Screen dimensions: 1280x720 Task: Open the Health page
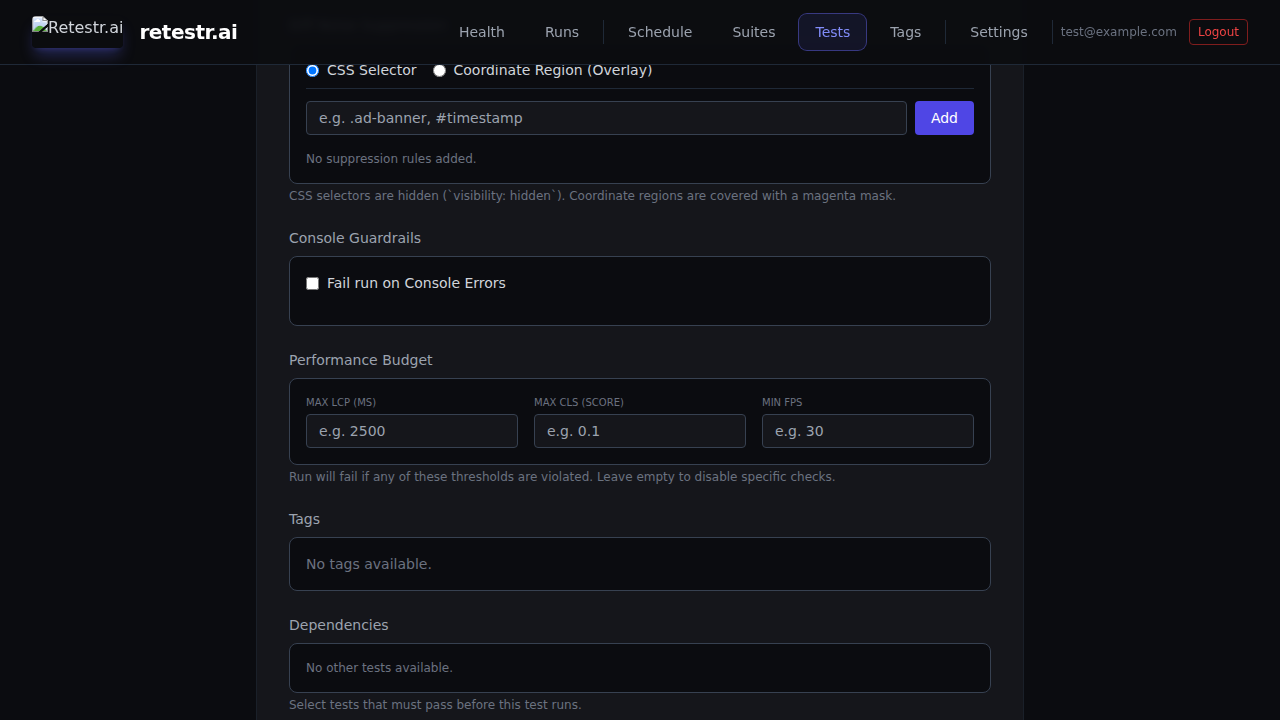tap(481, 32)
